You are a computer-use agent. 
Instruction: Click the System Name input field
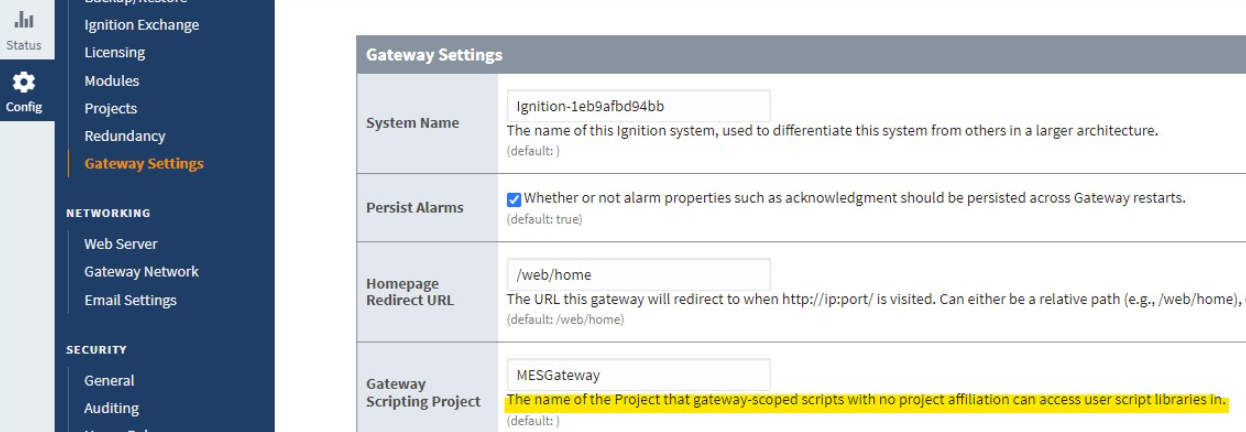pos(638,106)
